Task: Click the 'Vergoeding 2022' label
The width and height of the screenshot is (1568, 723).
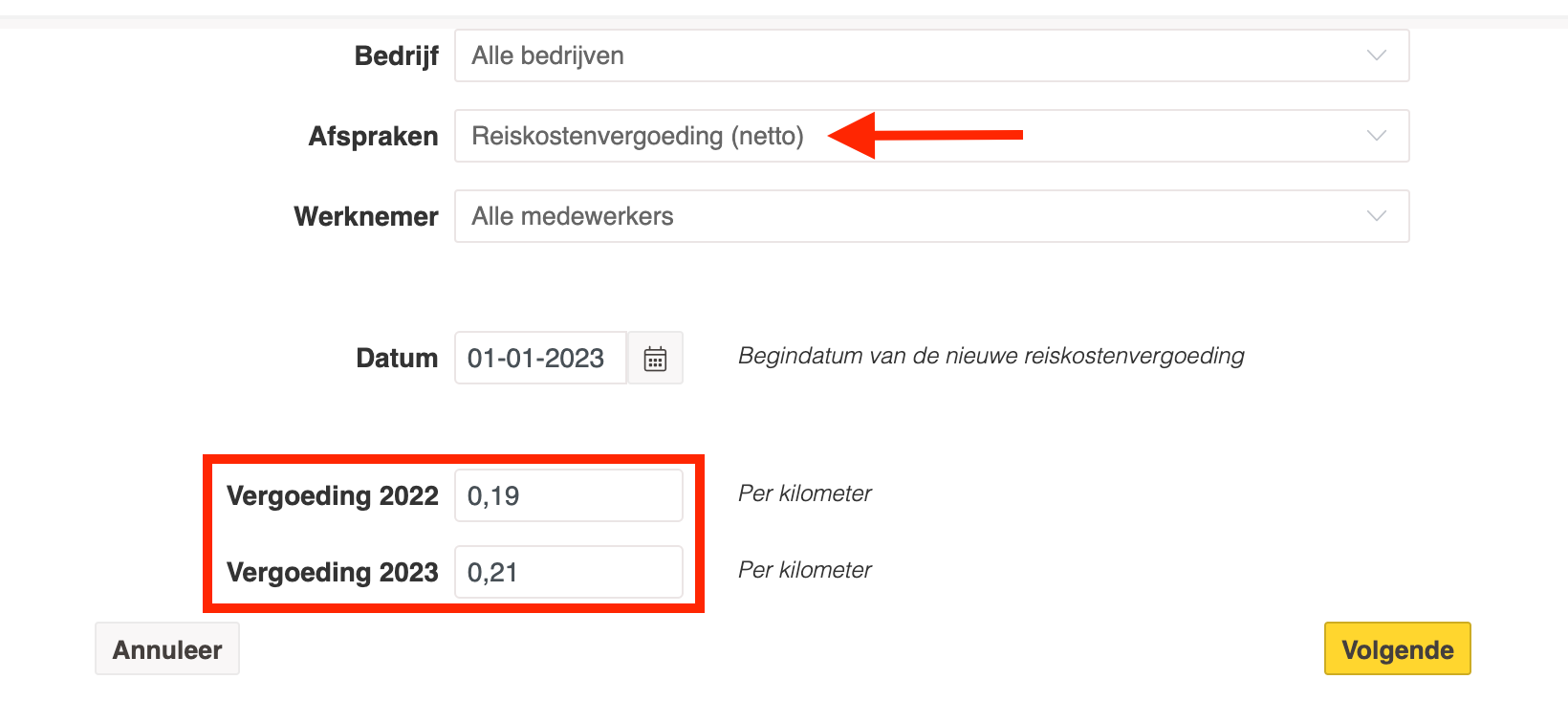Action: pyautogui.click(x=332, y=496)
